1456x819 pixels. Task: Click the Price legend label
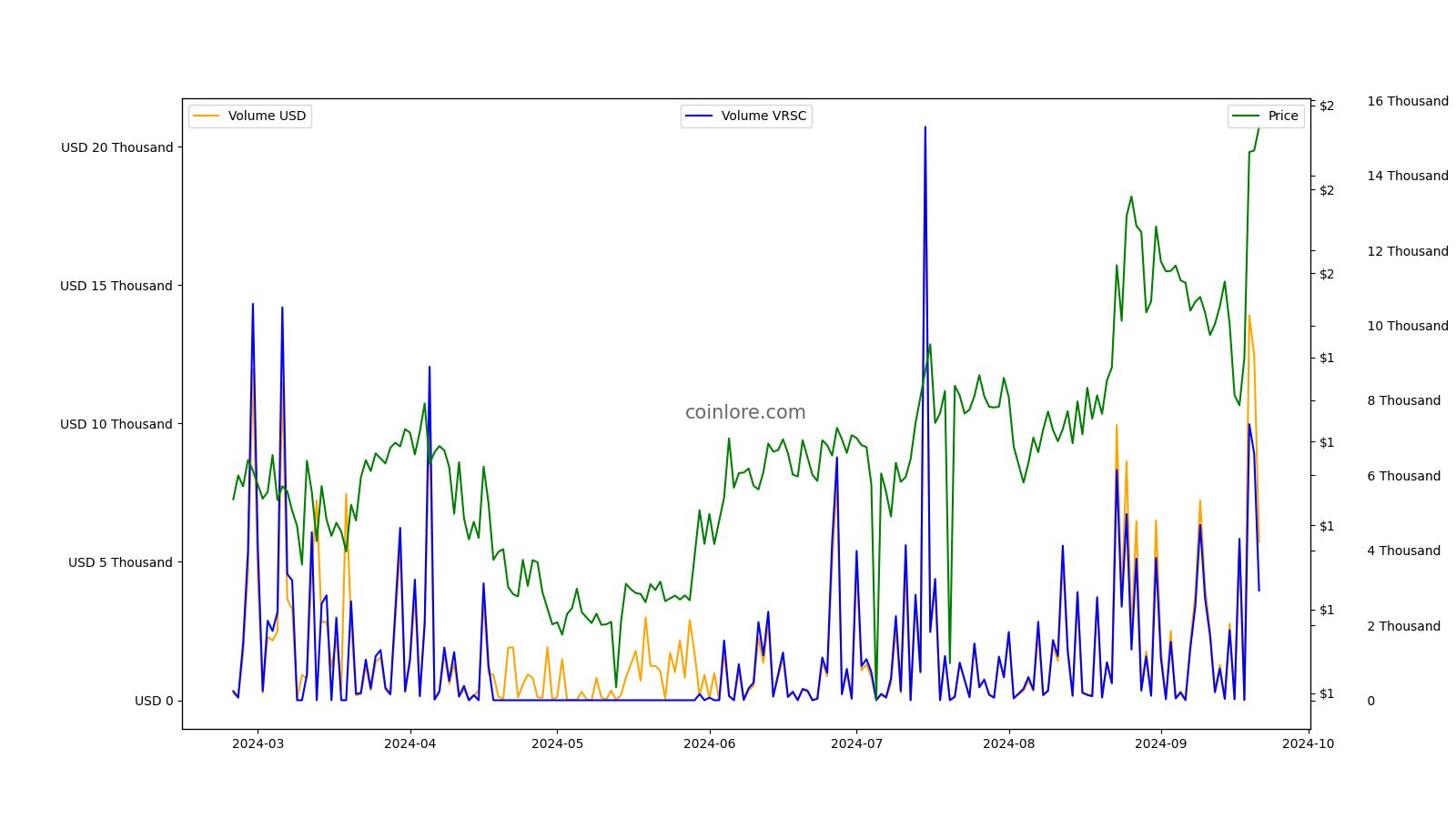click(1283, 116)
